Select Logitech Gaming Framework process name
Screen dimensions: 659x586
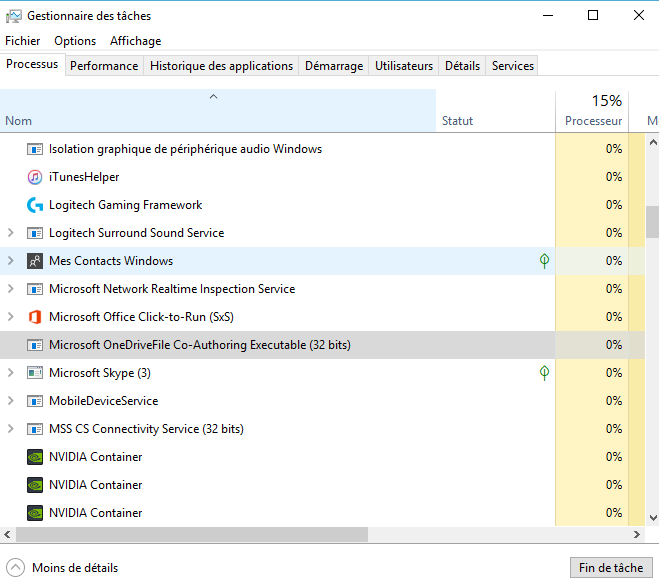[126, 205]
